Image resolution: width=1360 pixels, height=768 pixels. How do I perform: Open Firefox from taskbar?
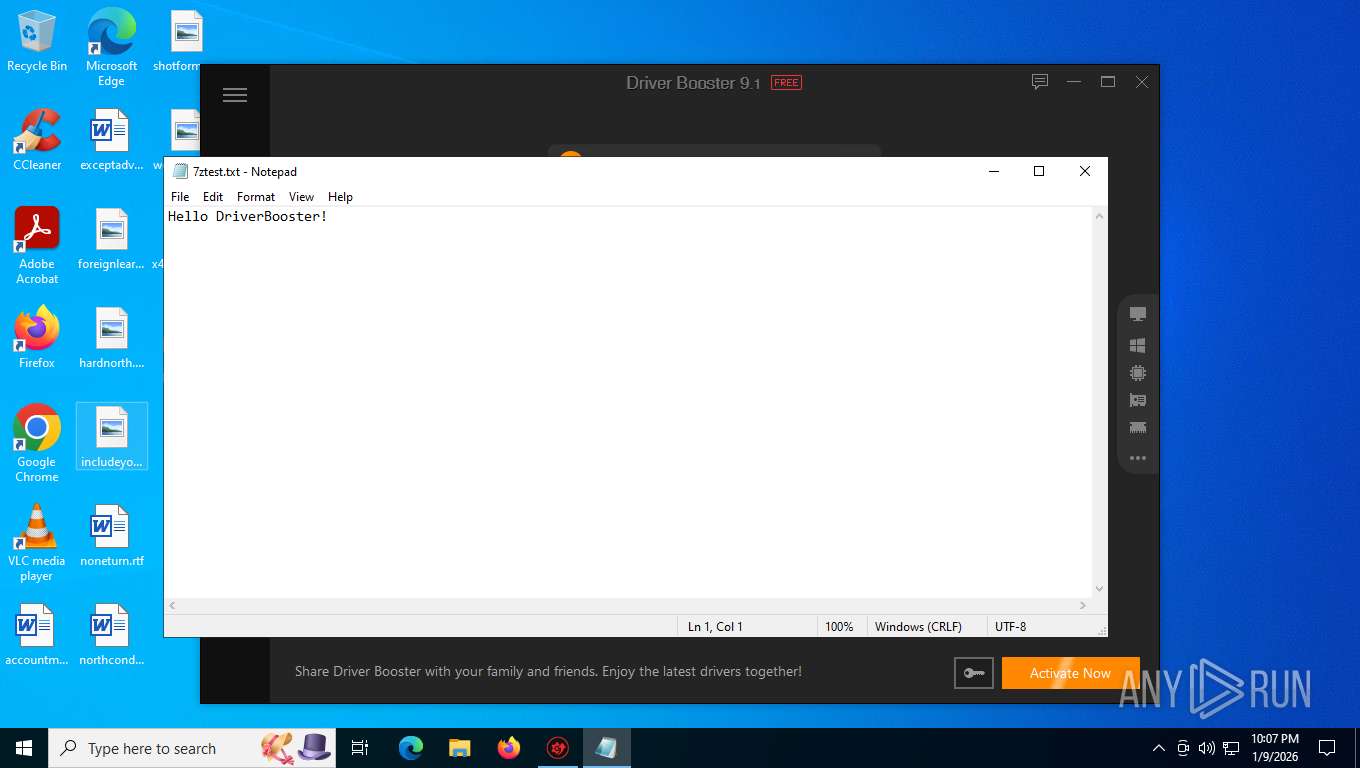(x=509, y=748)
